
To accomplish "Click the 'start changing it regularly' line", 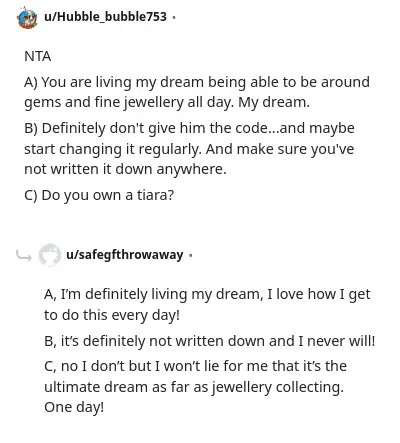I will pyautogui.click(x=189, y=149).
